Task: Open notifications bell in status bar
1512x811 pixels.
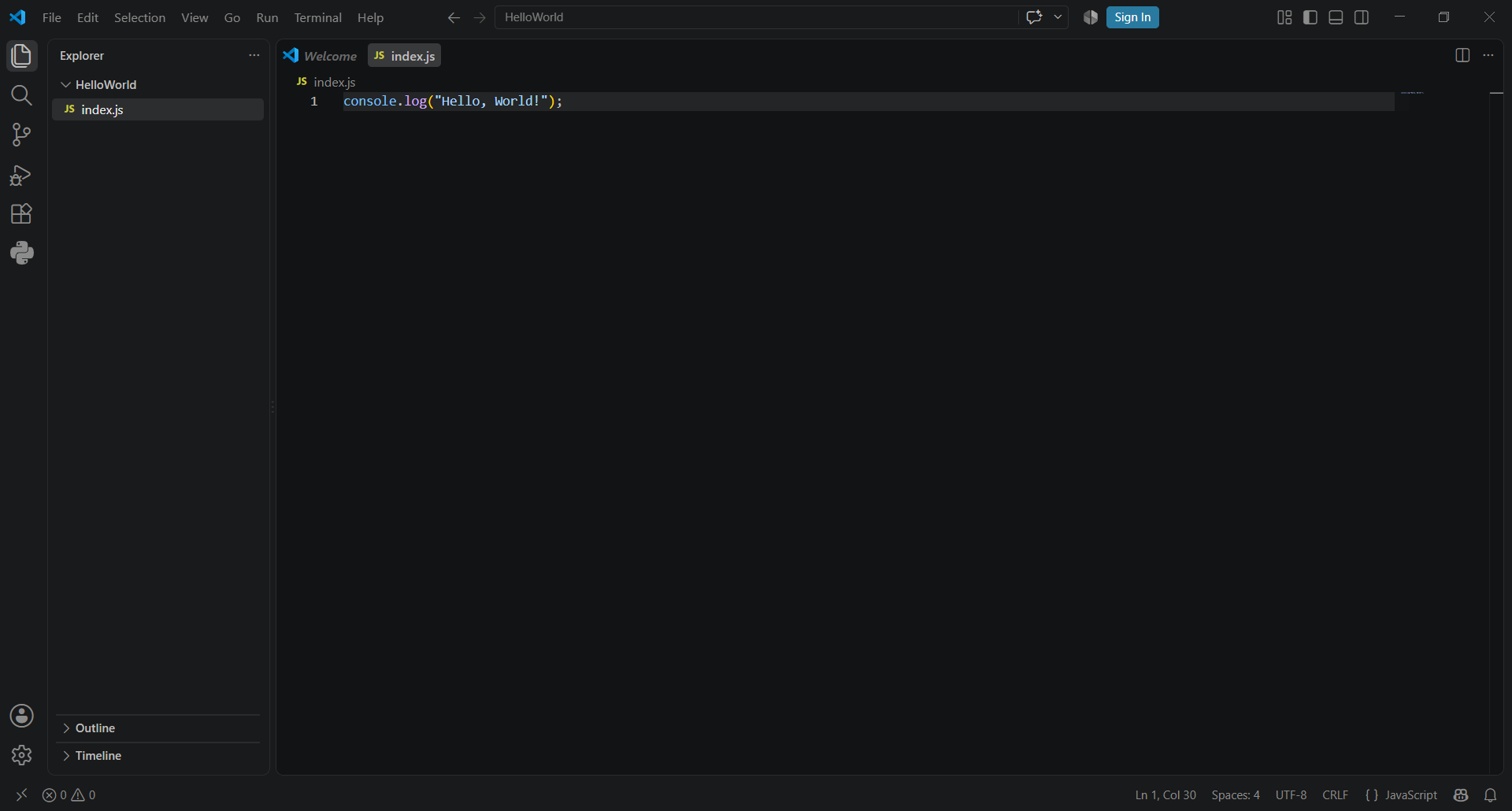Action: pos(1490,795)
